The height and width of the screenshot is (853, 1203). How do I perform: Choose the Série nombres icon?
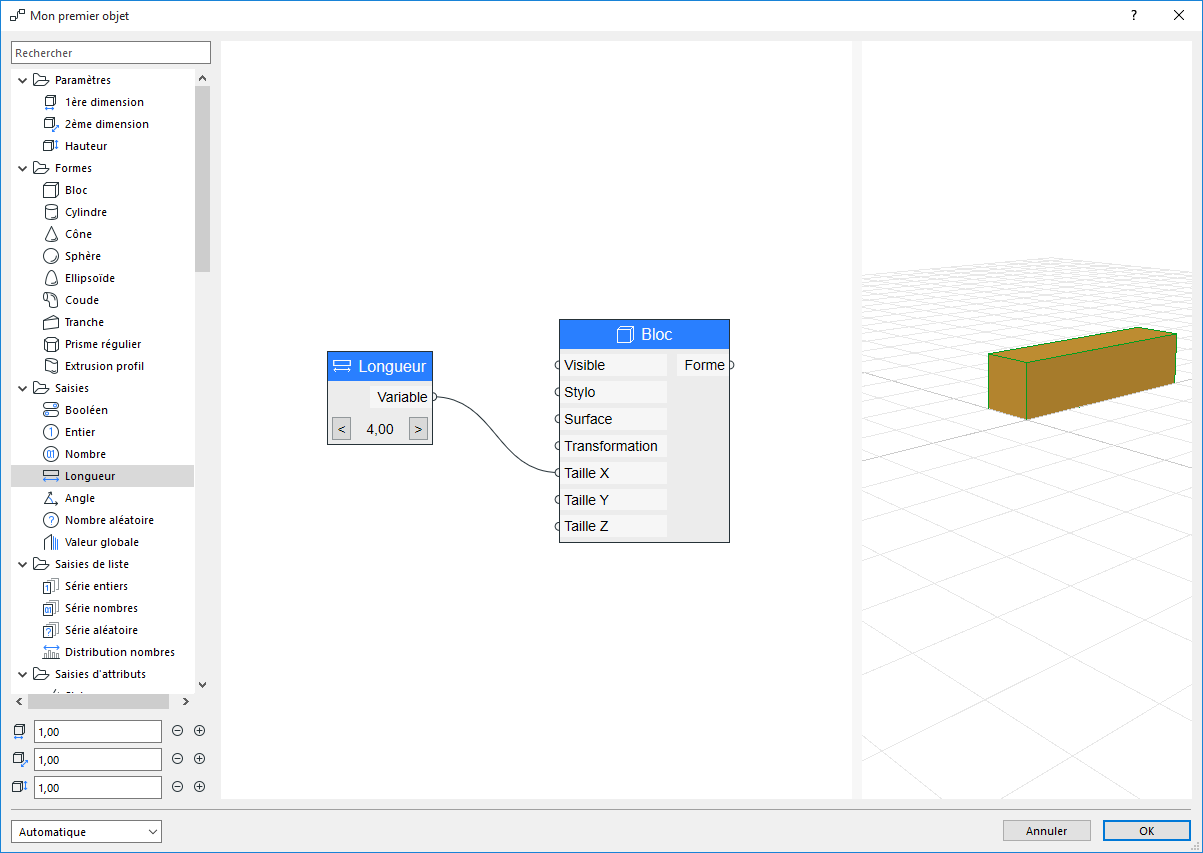coord(51,608)
